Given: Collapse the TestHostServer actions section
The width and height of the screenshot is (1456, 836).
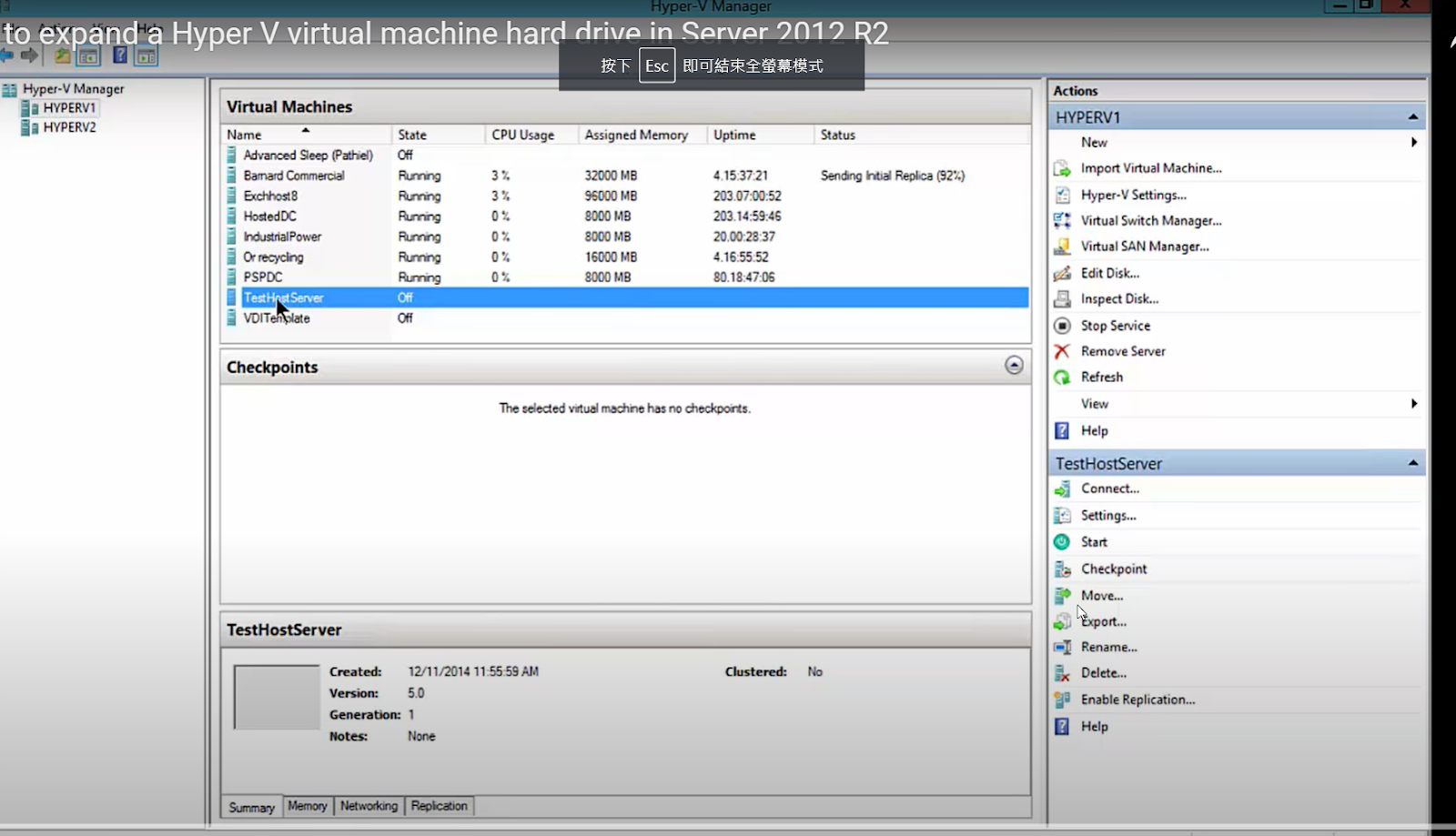Looking at the screenshot, I should tap(1413, 463).
